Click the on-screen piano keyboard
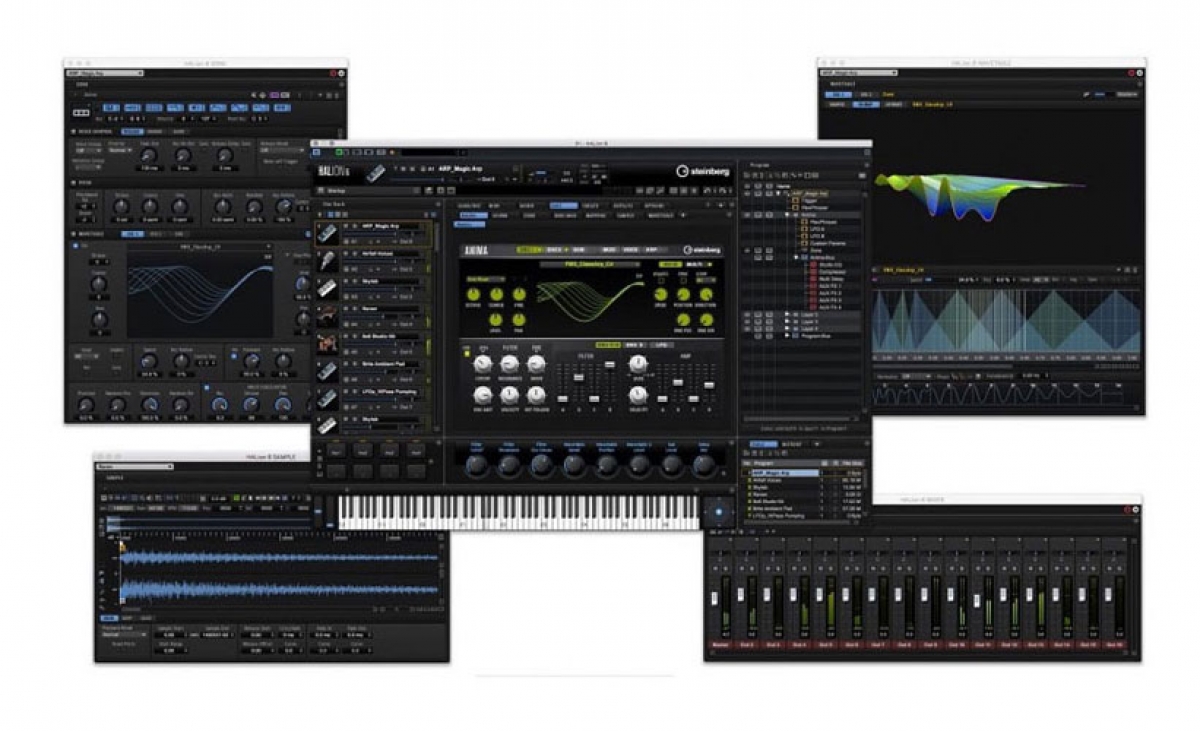Viewport: 1200px width, 731px height. click(520, 511)
